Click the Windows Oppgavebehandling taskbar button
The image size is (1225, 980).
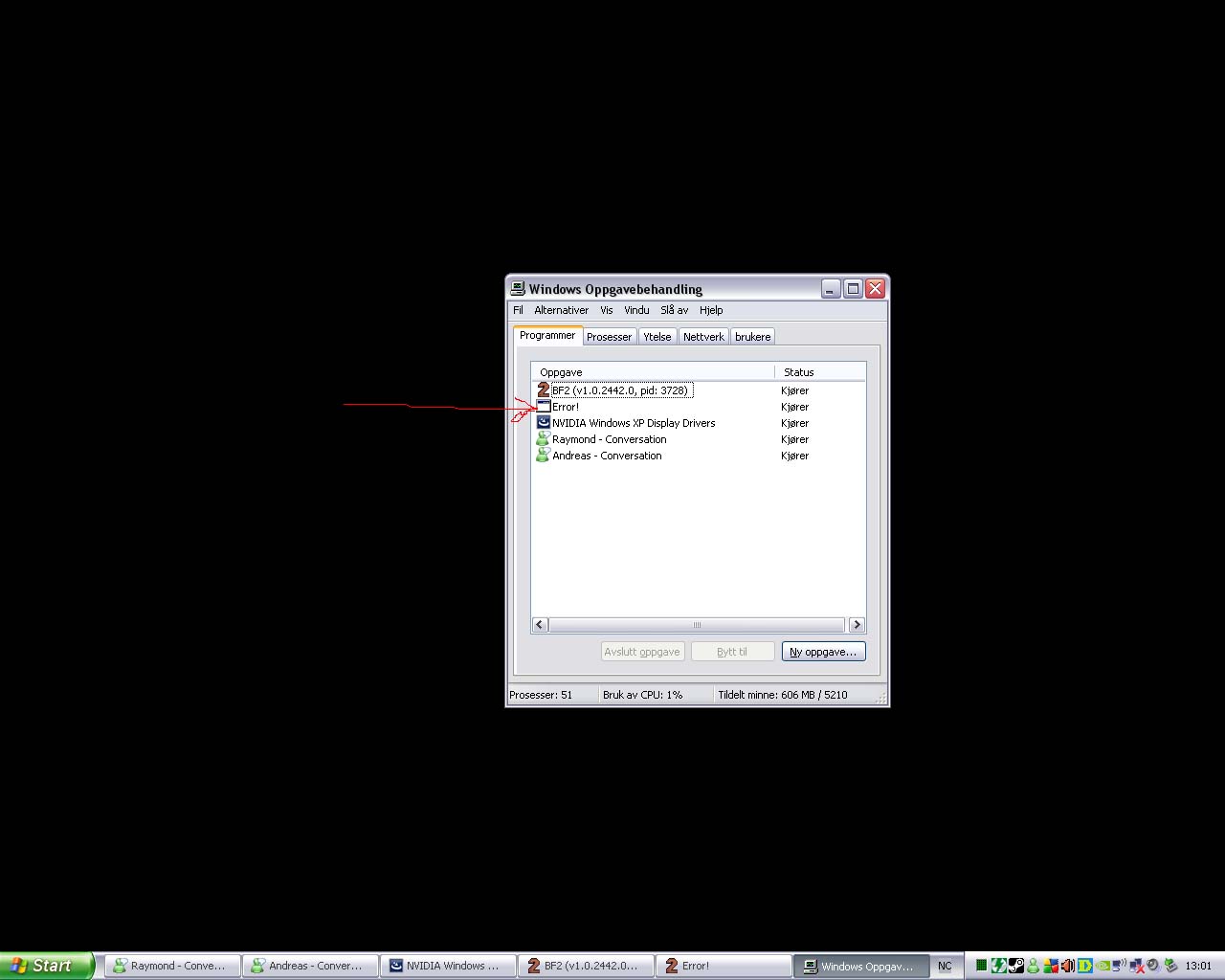click(861, 966)
